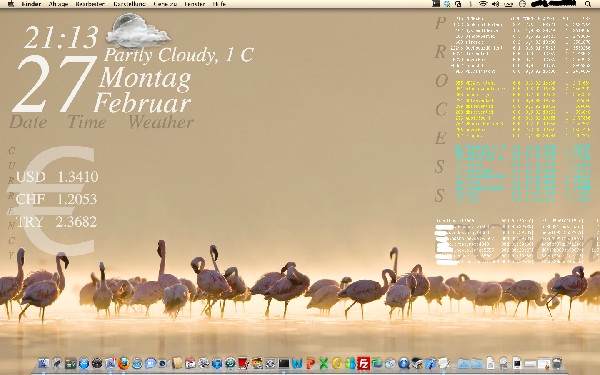Open PowerPoint orange P icon in Dock

coord(311,363)
